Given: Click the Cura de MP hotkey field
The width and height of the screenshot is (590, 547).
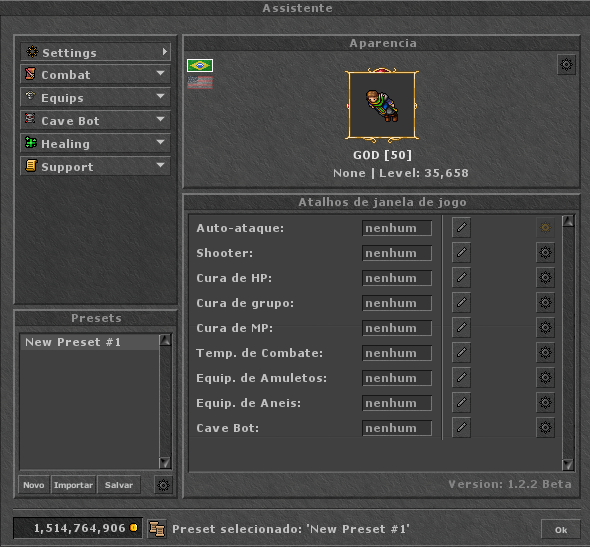Looking at the screenshot, I should pyautogui.click(x=397, y=328).
